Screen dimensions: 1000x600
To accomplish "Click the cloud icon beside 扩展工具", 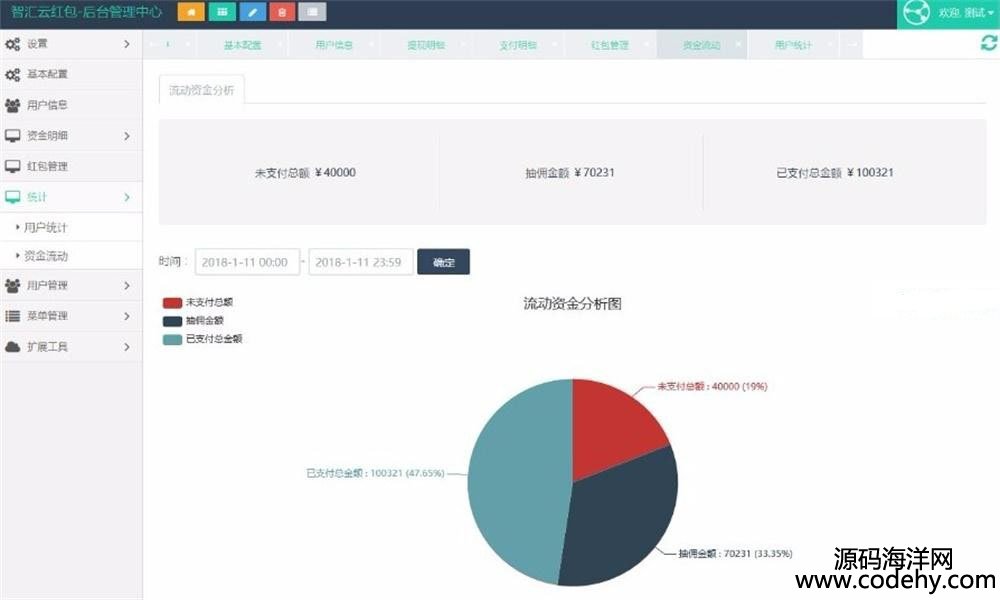I will tap(13, 347).
